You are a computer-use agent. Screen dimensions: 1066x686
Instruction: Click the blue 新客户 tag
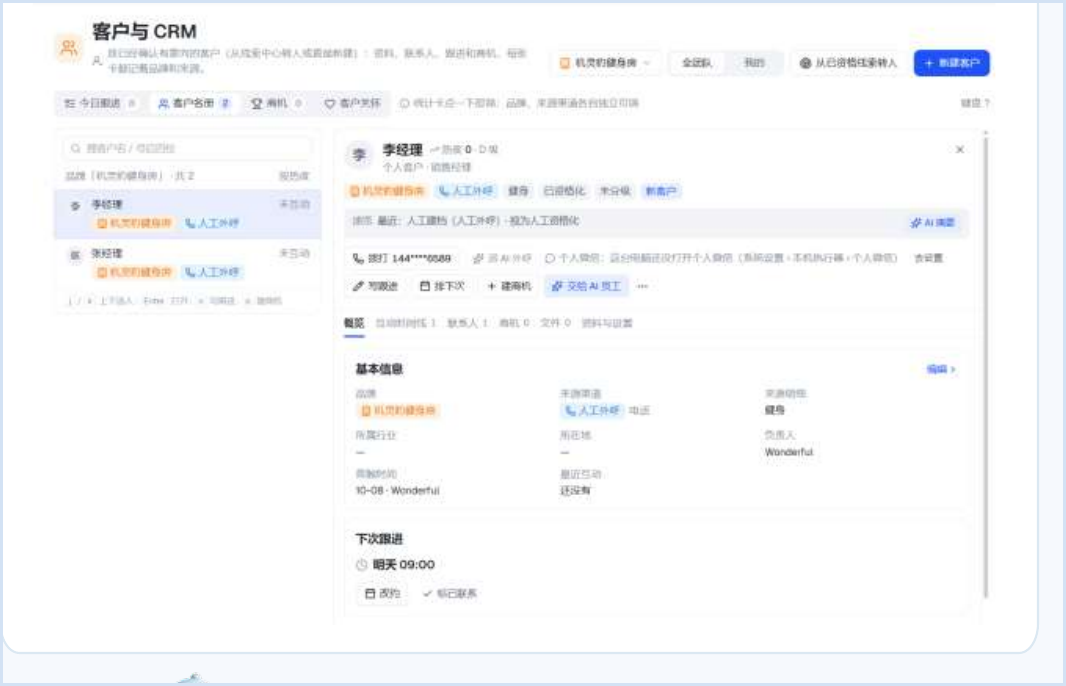point(661,191)
